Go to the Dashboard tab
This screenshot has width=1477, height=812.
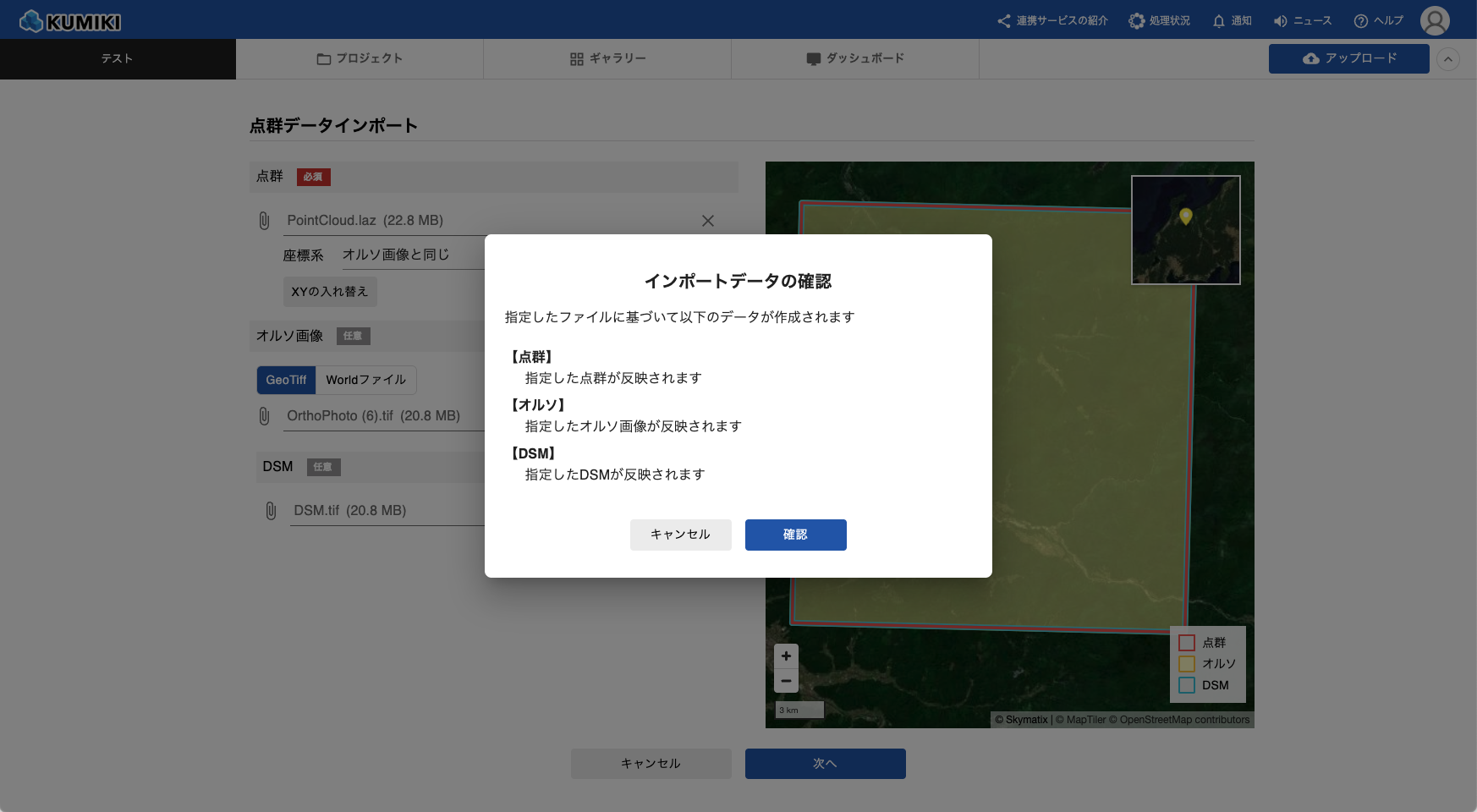(x=855, y=58)
